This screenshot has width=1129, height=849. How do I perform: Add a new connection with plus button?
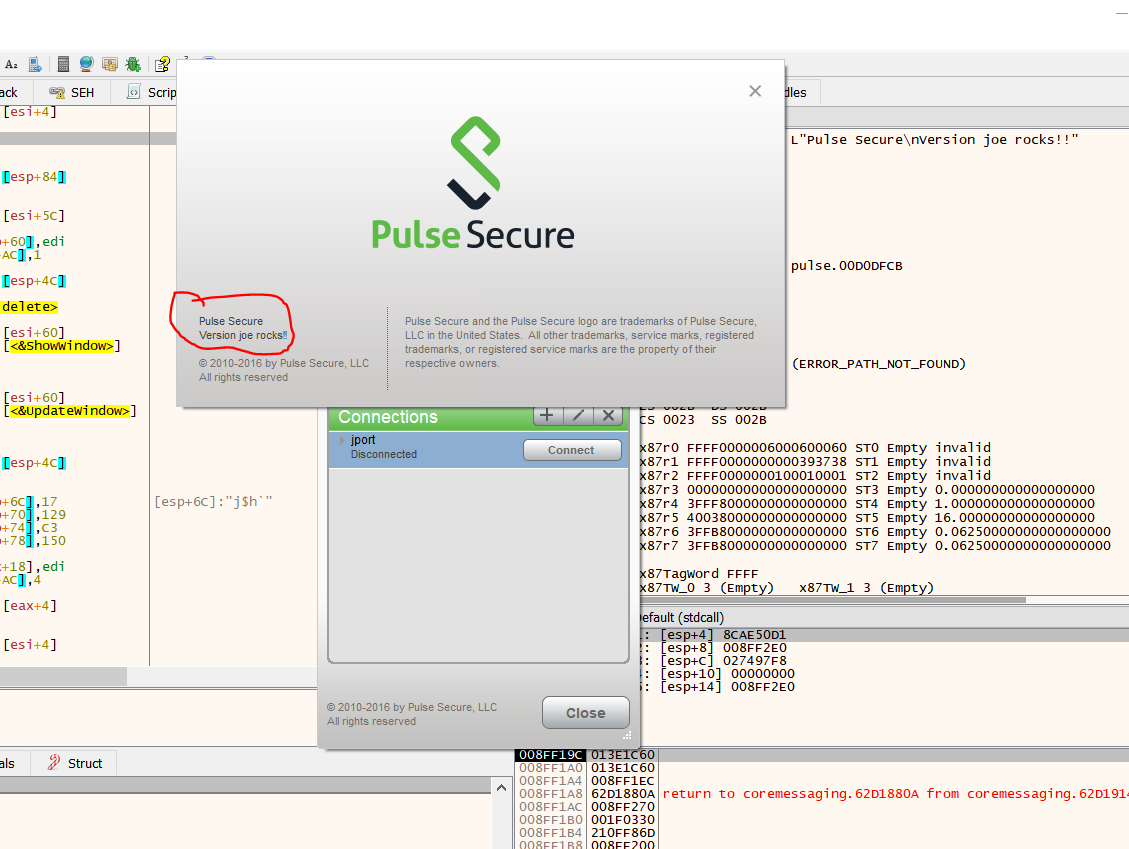point(547,416)
